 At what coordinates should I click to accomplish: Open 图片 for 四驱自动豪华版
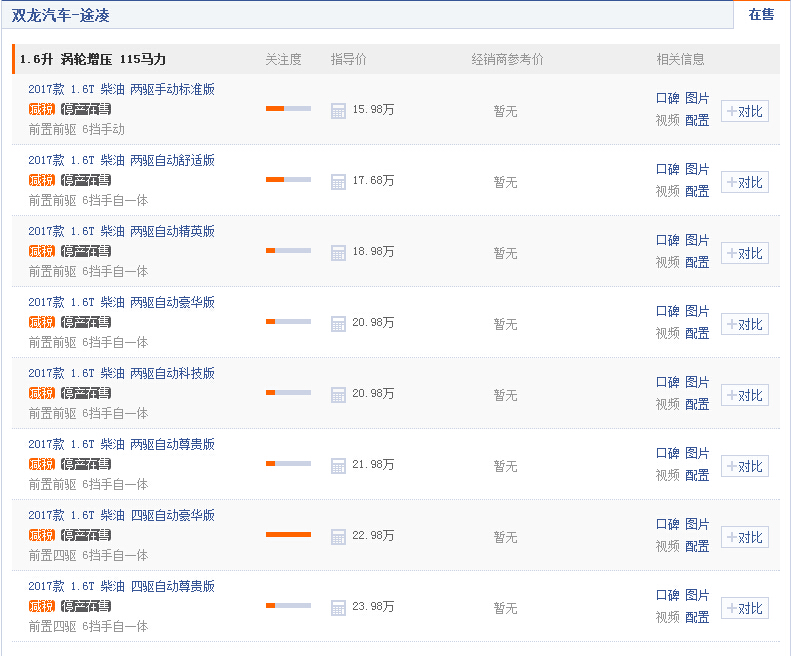pos(697,524)
